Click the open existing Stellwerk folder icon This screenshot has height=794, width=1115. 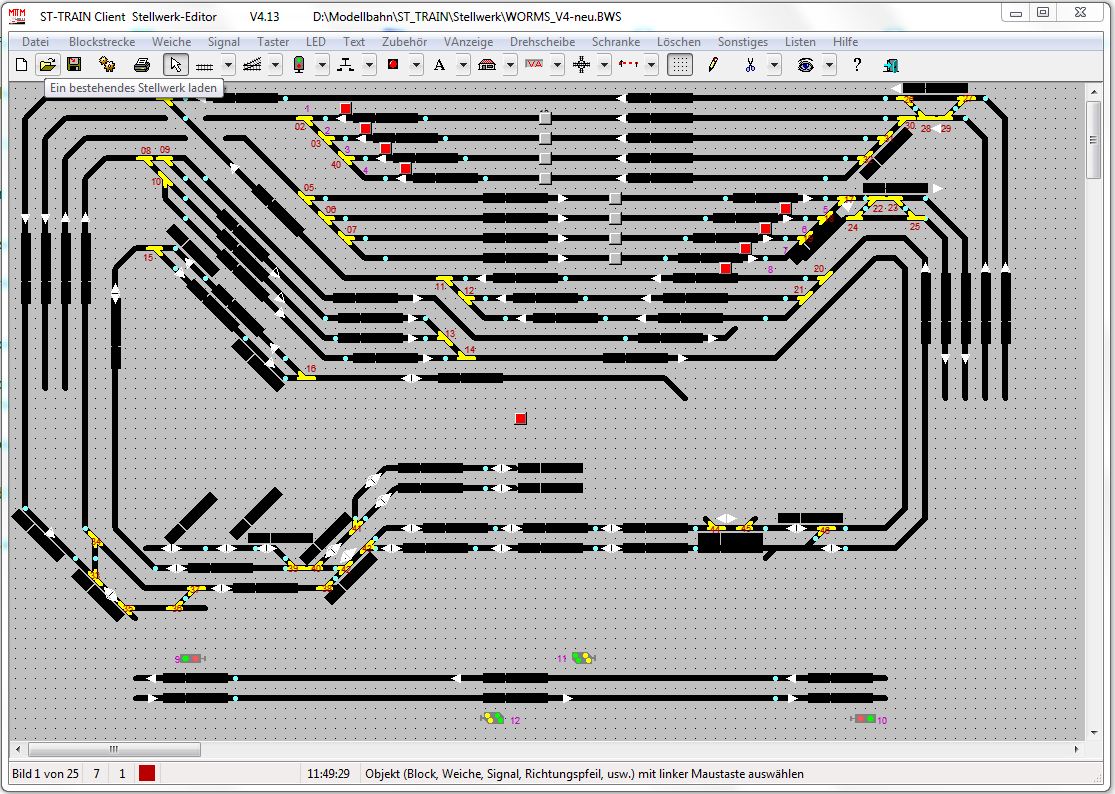click(47, 65)
